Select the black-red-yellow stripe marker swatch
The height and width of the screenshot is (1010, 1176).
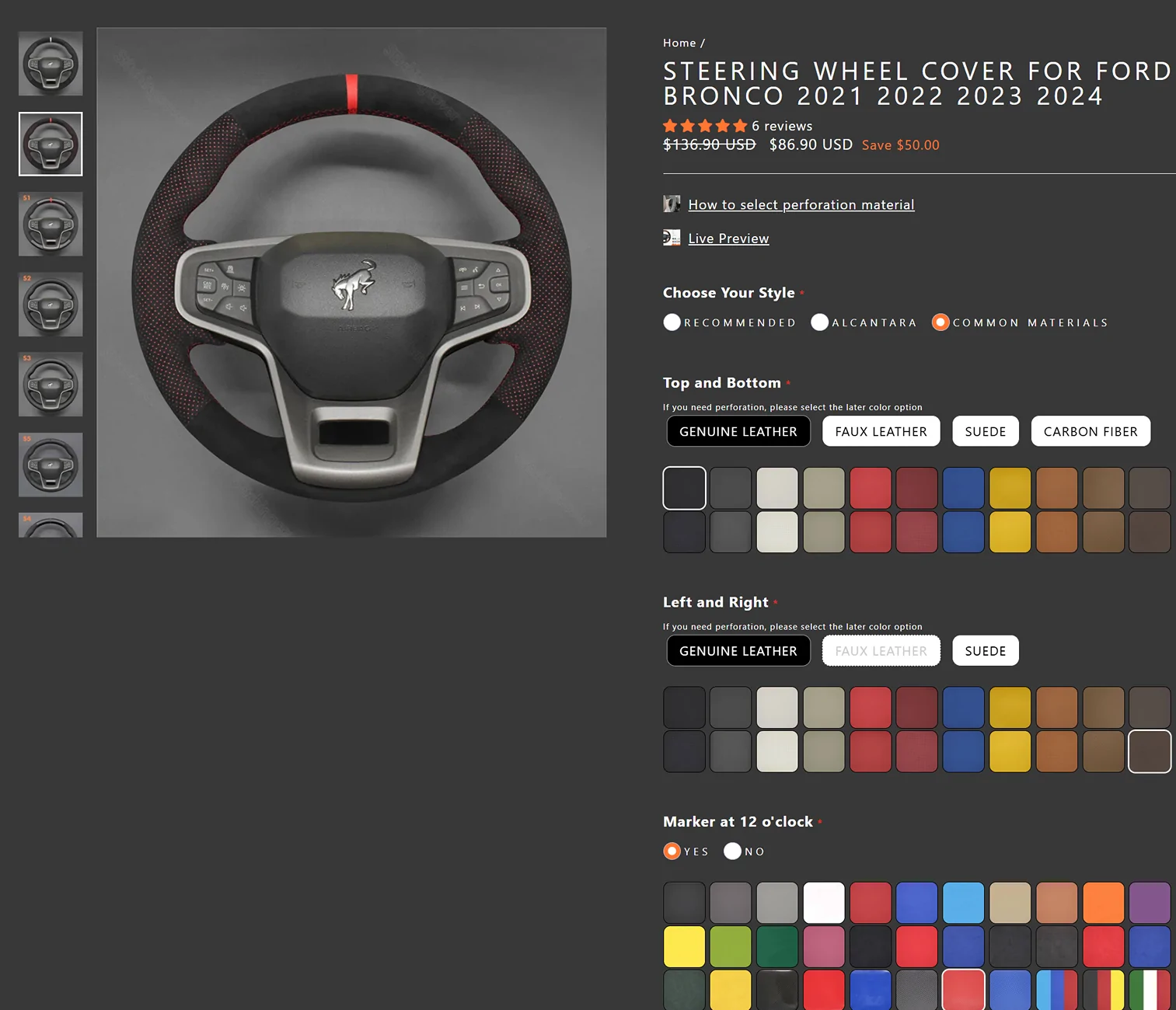point(1104,990)
